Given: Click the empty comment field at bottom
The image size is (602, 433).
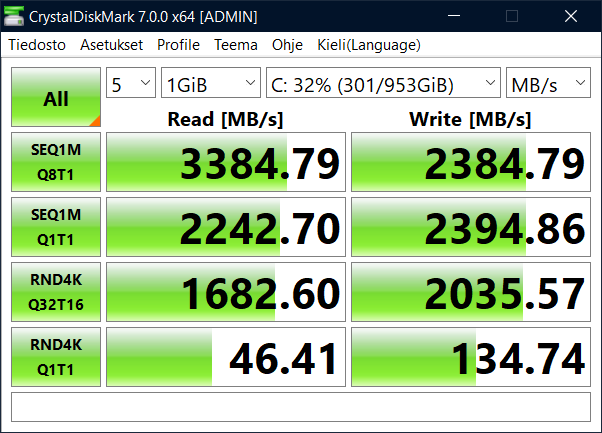Looking at the screenshot, I should pos(300,407).
